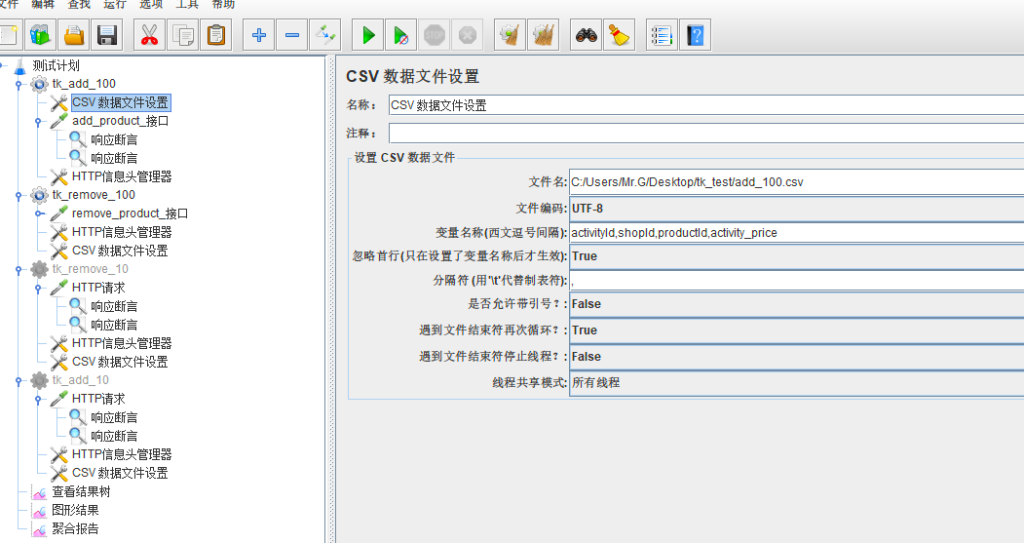
Task: Open the Function Helper dialog icon
Action: point(662,35)
